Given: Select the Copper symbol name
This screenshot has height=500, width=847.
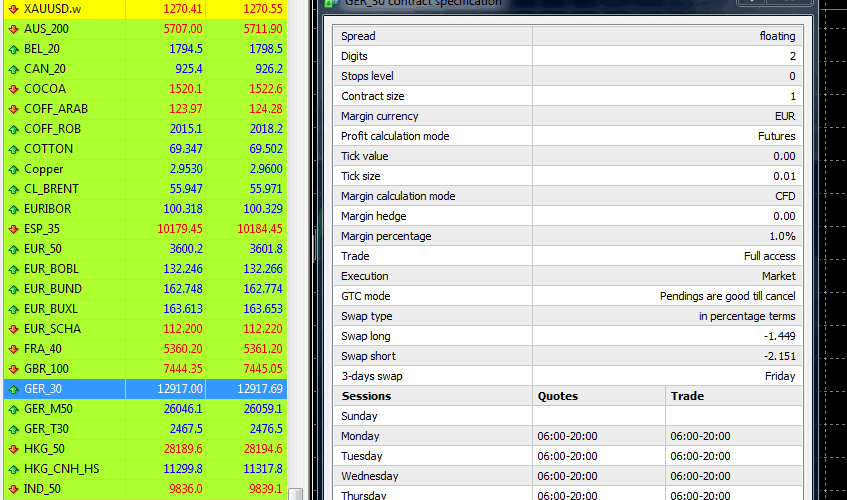Looking at the screenshot, I should coord(44,169).
